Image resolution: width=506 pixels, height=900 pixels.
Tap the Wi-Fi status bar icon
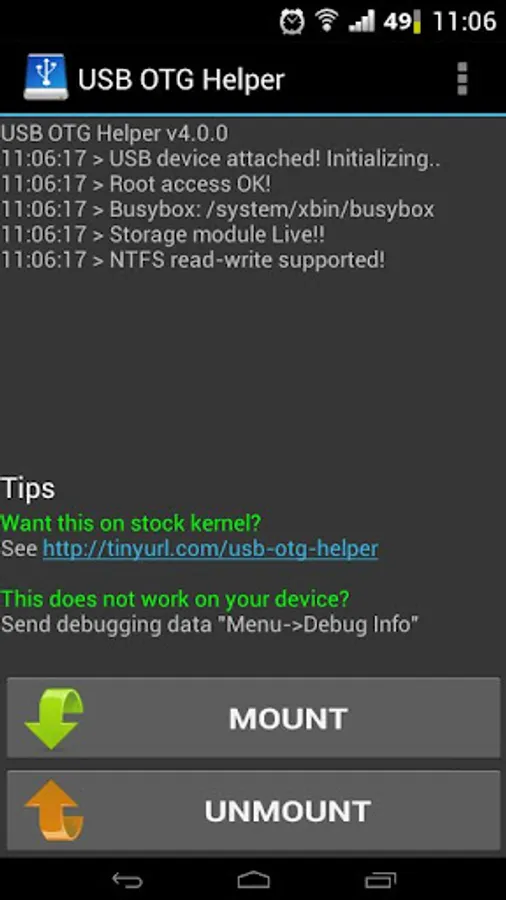[x=326, y=21]
